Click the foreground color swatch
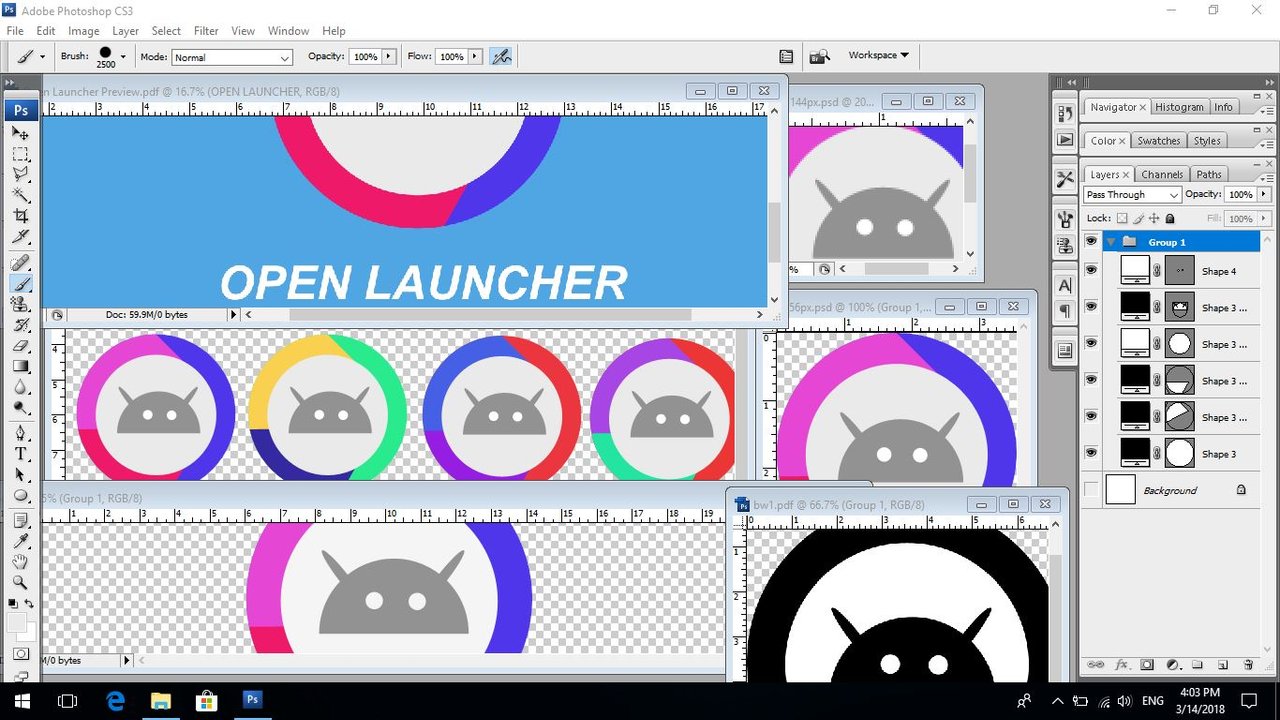1280x720 pixels. click(x=17, y=623)
